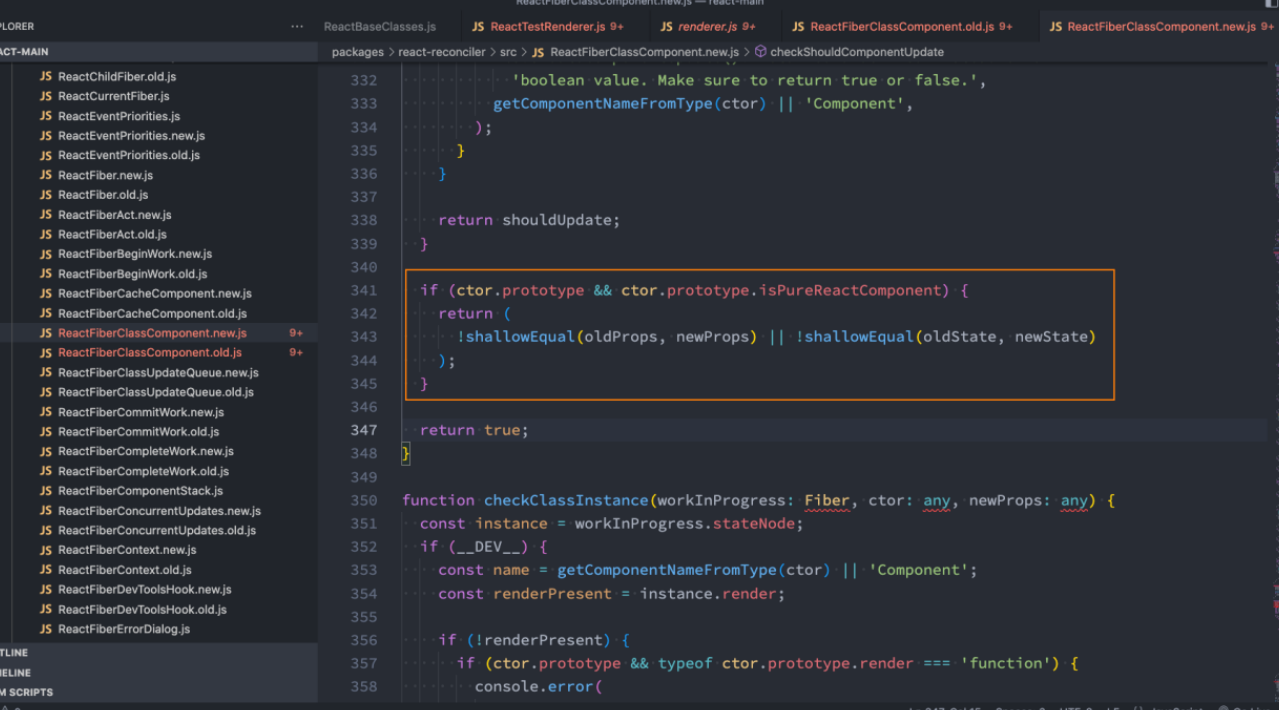Click the JS icon beside ReactEventPriorities.old.js

click(x=46, y=155)
